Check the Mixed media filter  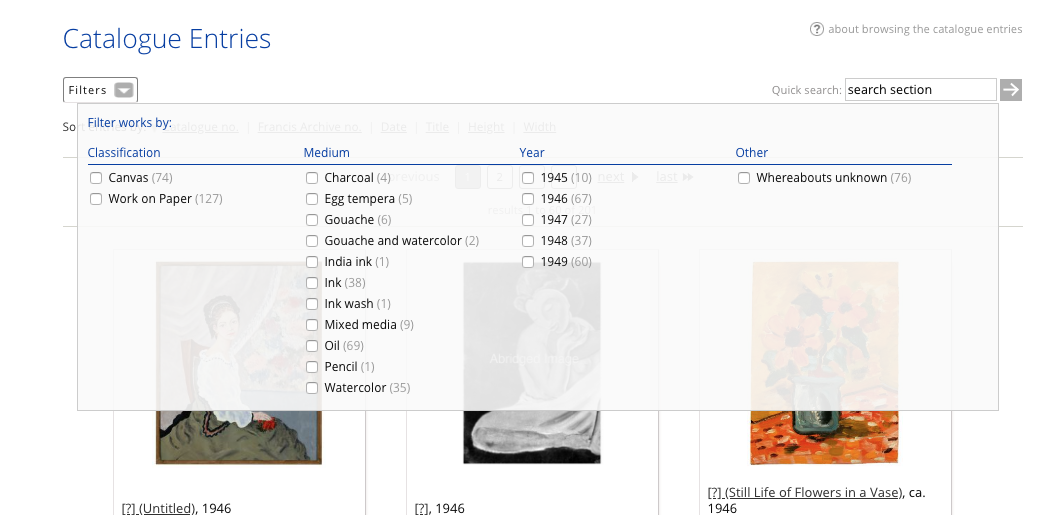tap(312, 325)
